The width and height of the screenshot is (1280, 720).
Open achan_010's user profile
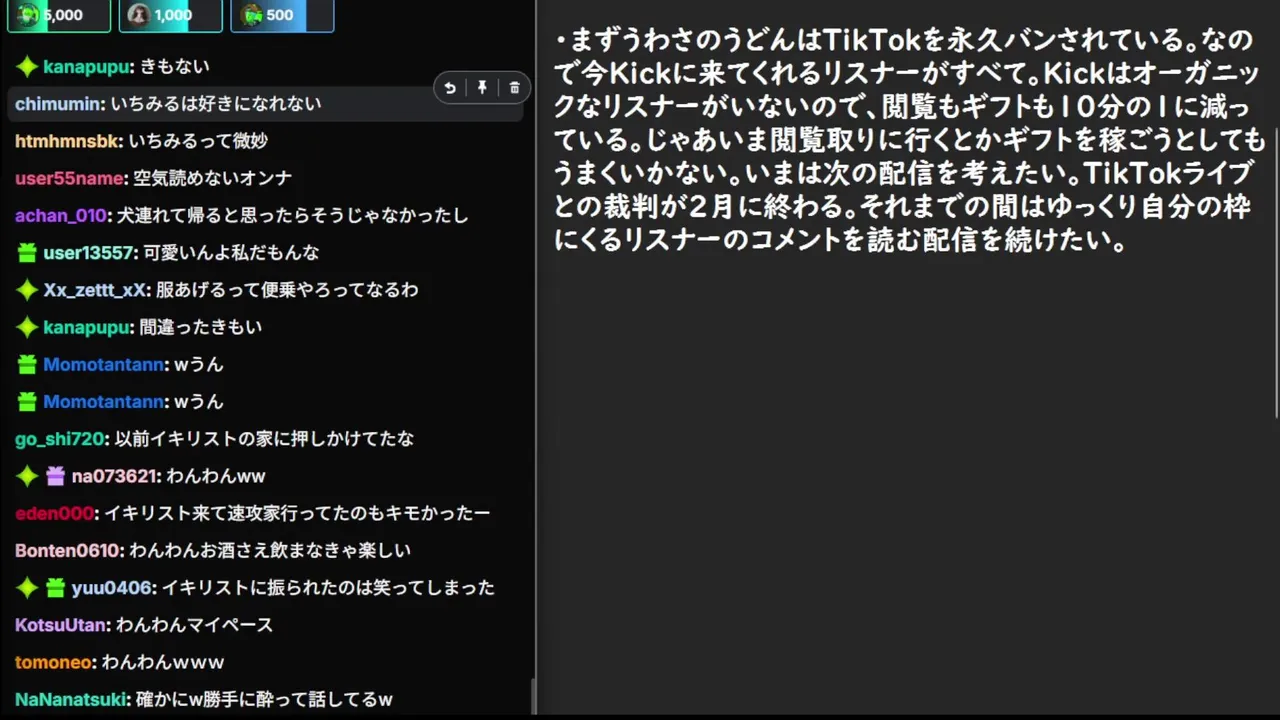(x=62, y=215)
